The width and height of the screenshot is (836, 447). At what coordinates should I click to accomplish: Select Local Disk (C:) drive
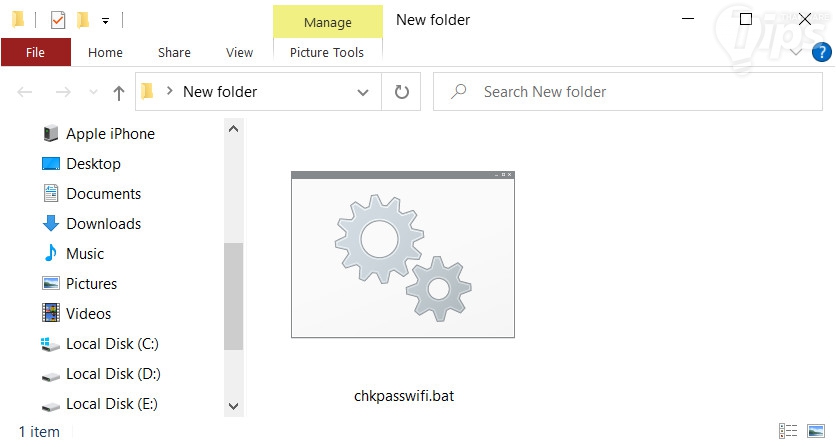click(112, 344)
